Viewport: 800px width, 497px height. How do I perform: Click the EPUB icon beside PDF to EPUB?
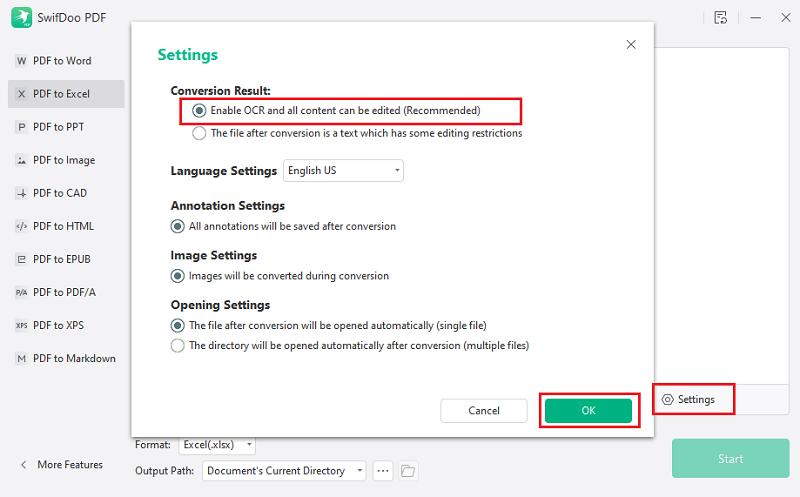coord(21,259)
